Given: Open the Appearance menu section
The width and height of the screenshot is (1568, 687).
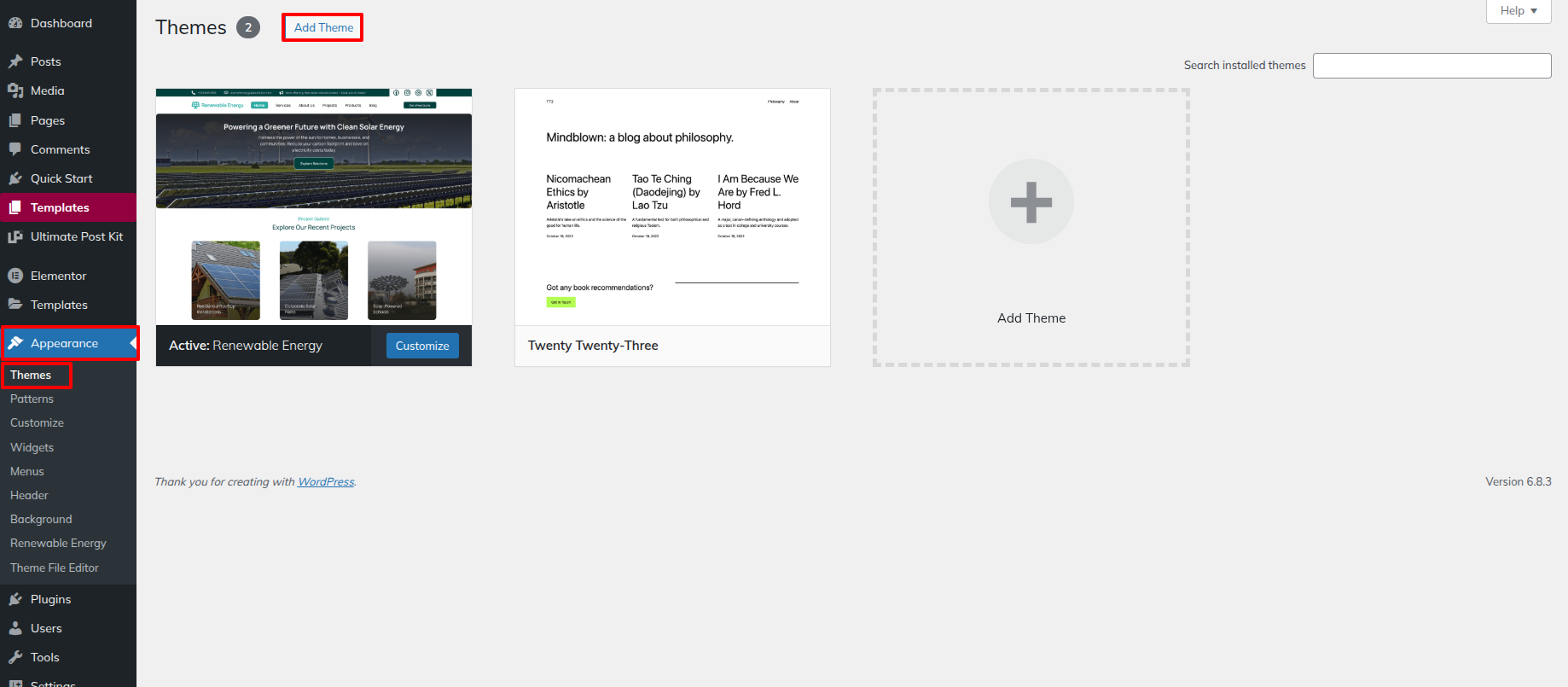Looking at the screenshot, I should pos(64,343).
